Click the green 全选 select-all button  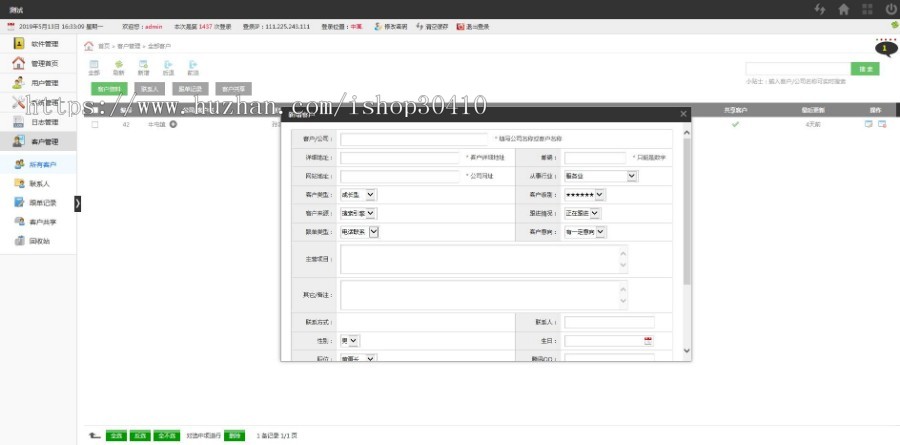[116, 436]
